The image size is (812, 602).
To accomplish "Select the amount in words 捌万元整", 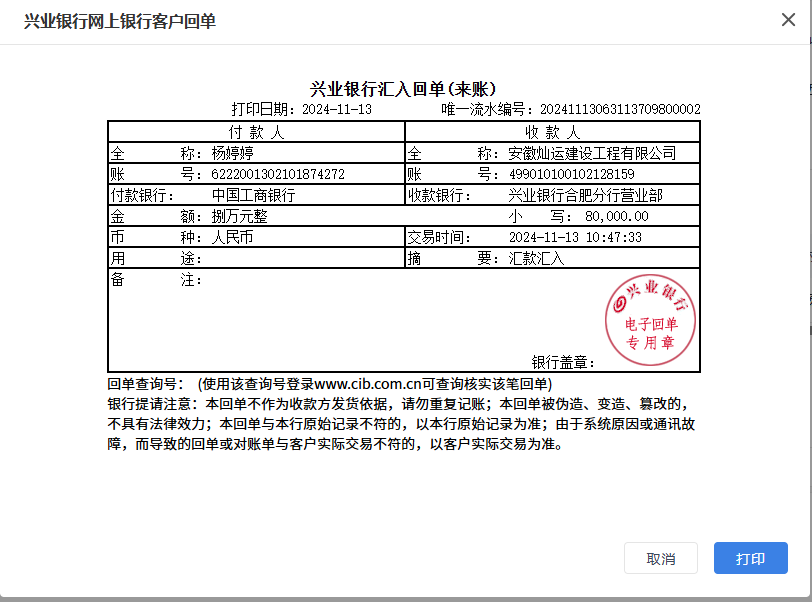I will (x=239, y=216).
